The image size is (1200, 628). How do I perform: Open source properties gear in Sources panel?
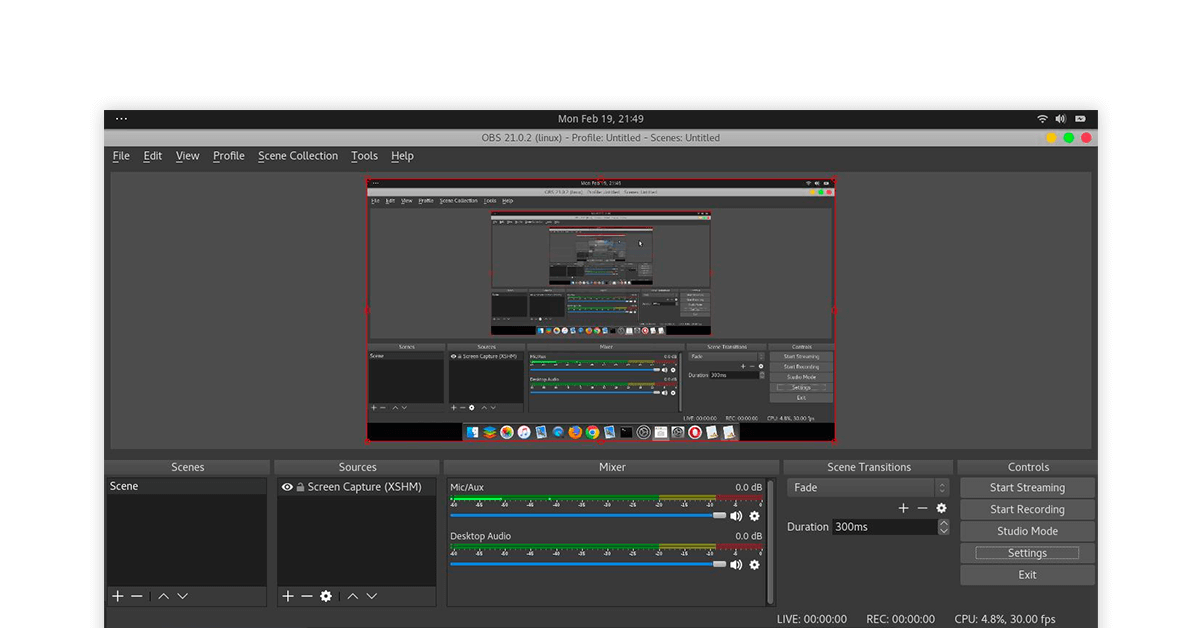326,596
